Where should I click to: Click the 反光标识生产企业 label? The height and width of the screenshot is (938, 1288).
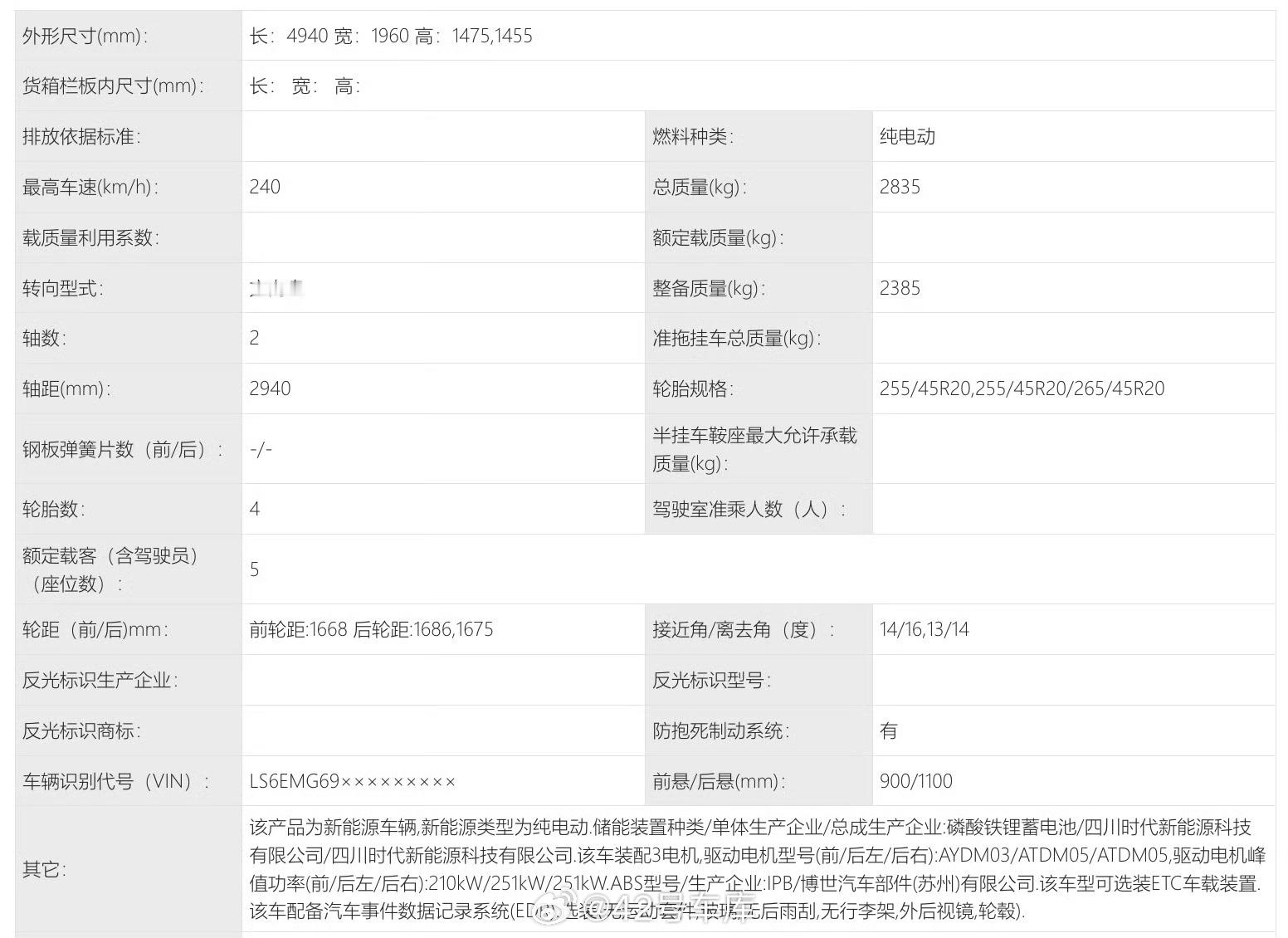pyautogui.click(x=100, y=681)
